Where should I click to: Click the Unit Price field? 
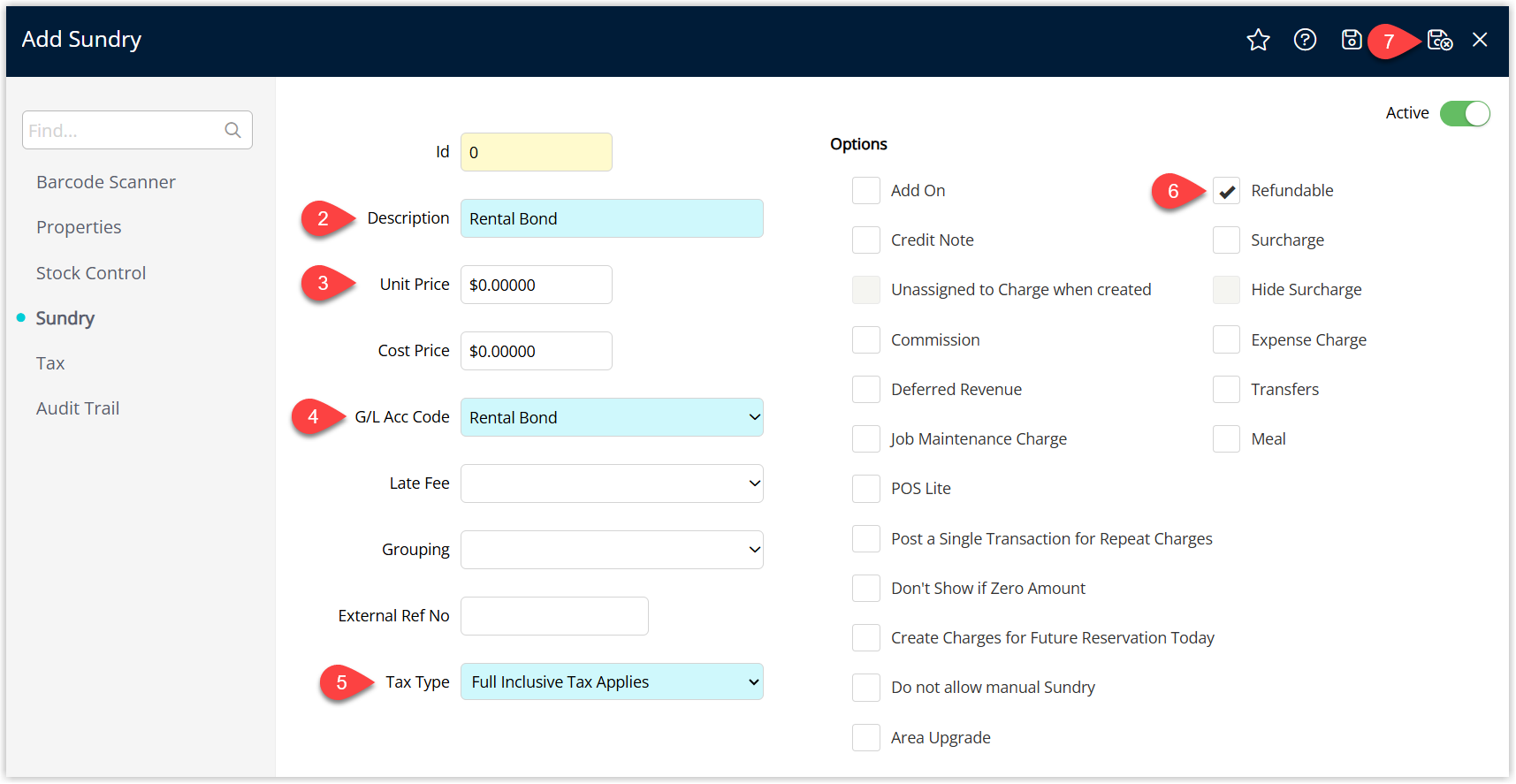click(x=537, y=285)
